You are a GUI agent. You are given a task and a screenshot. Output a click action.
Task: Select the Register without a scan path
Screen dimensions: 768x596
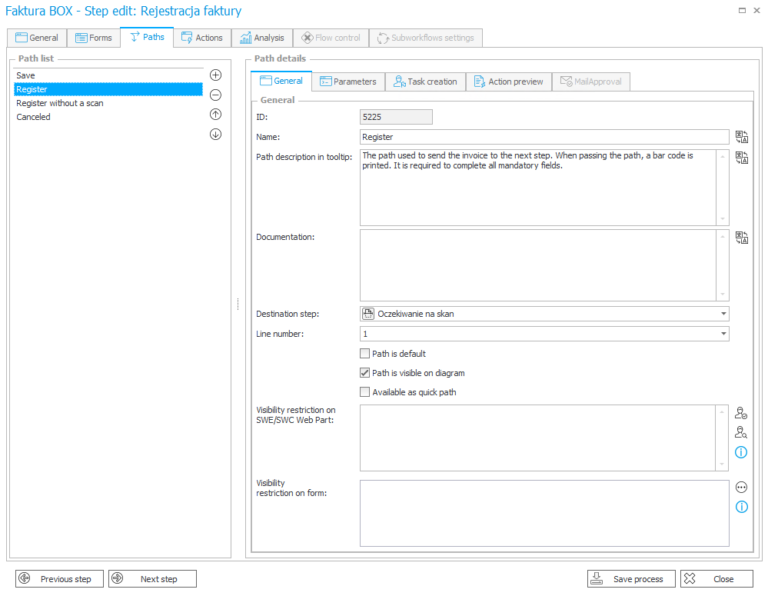tap(108, 103)
